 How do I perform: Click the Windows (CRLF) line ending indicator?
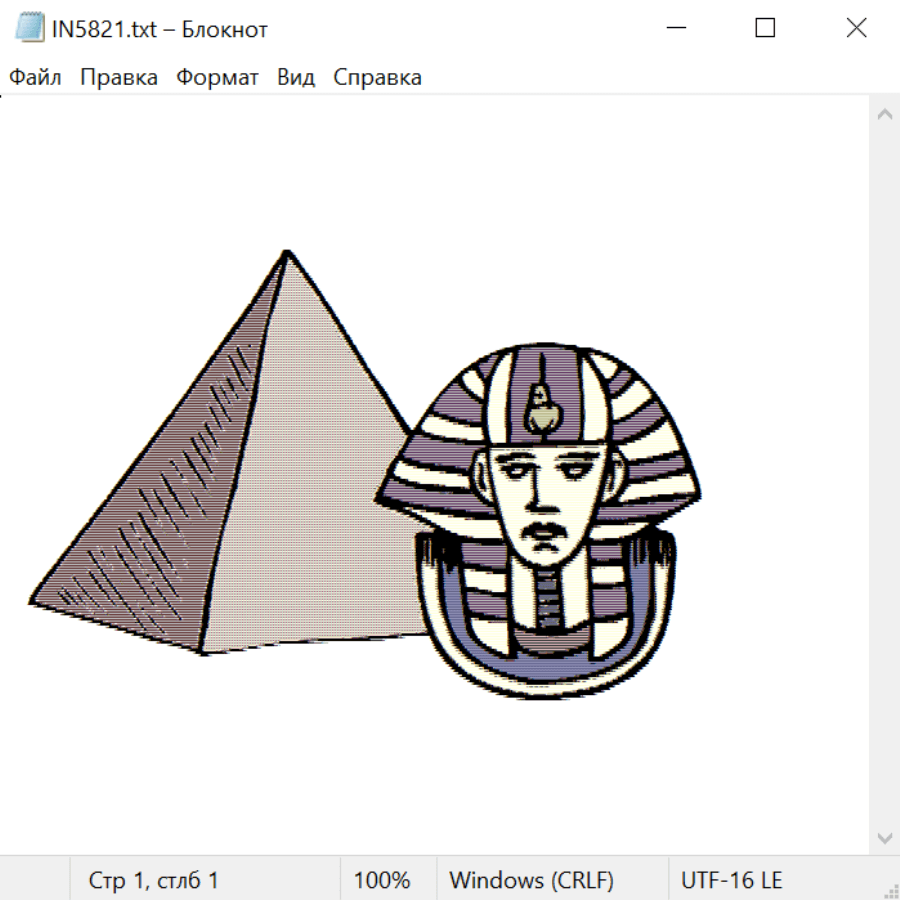coord(531,880)
